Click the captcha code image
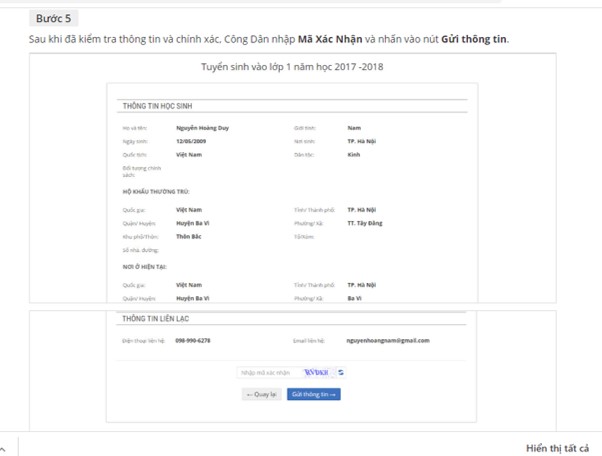The height and width of the screenshot is (456, 602). point(317,372)
